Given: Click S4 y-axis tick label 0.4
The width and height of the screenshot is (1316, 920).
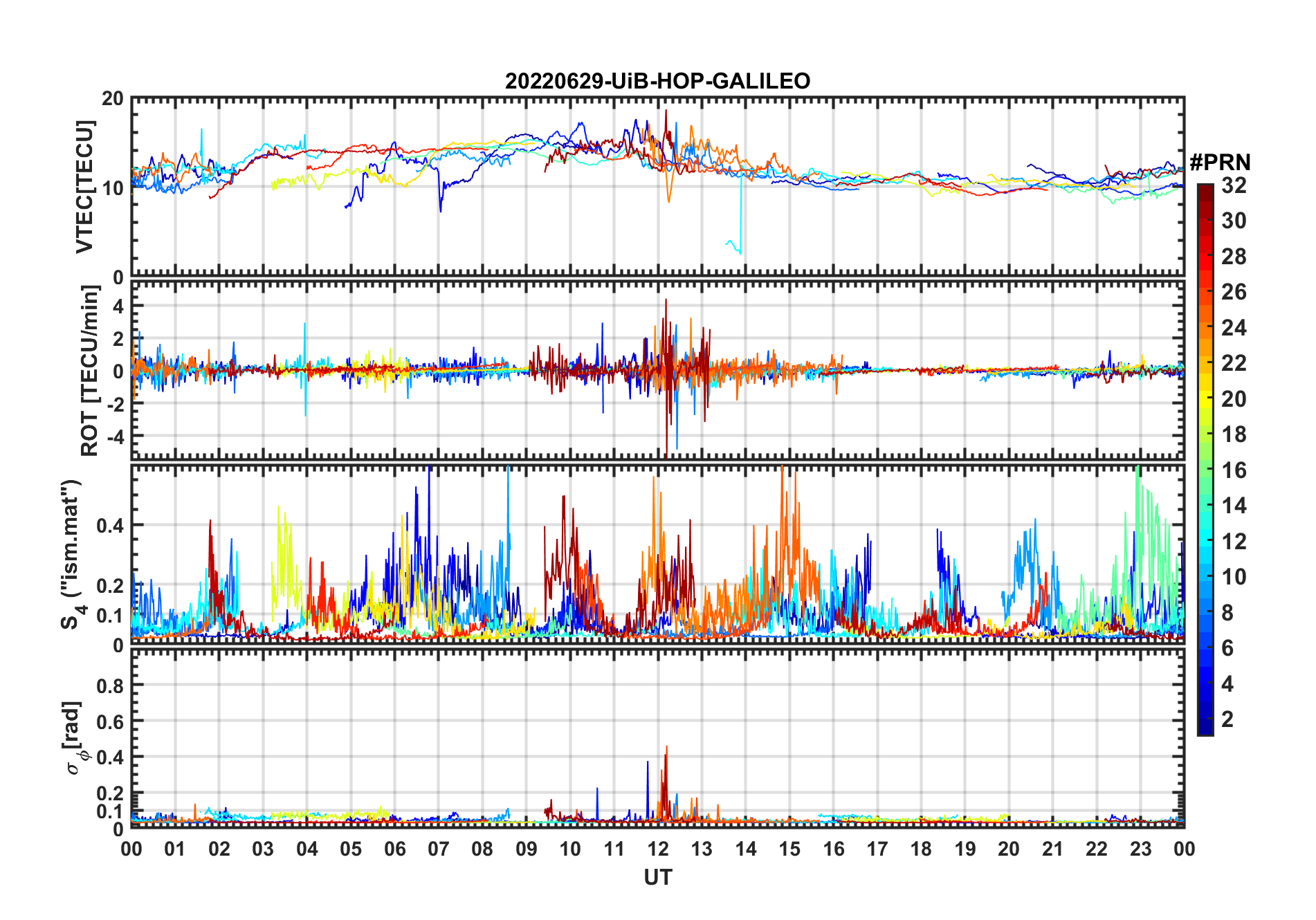Looking at the screenshot, I should tap(110, 526).
